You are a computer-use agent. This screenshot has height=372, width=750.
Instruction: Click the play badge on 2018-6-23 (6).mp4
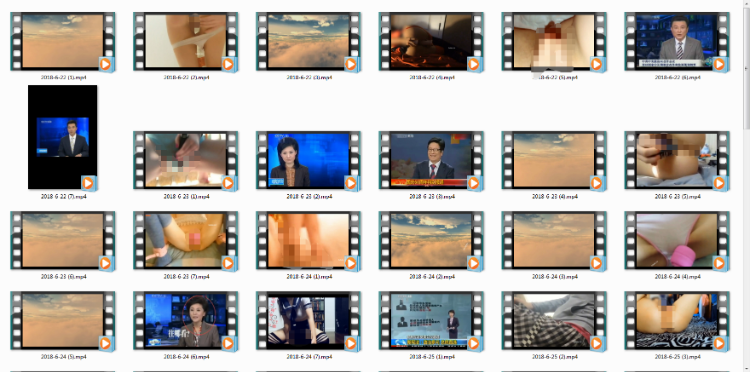pos(105,263)
